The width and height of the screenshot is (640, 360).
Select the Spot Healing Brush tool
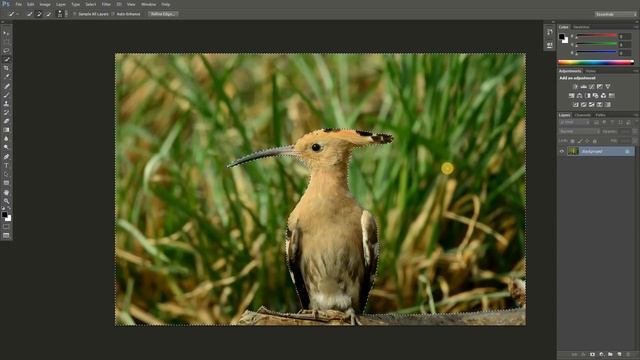pos(6,86)
